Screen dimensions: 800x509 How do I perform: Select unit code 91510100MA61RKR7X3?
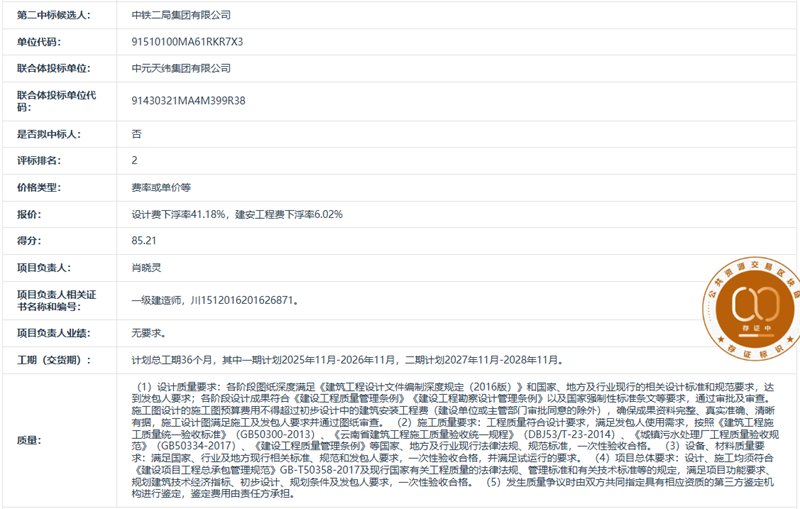[x=187, y=42]
